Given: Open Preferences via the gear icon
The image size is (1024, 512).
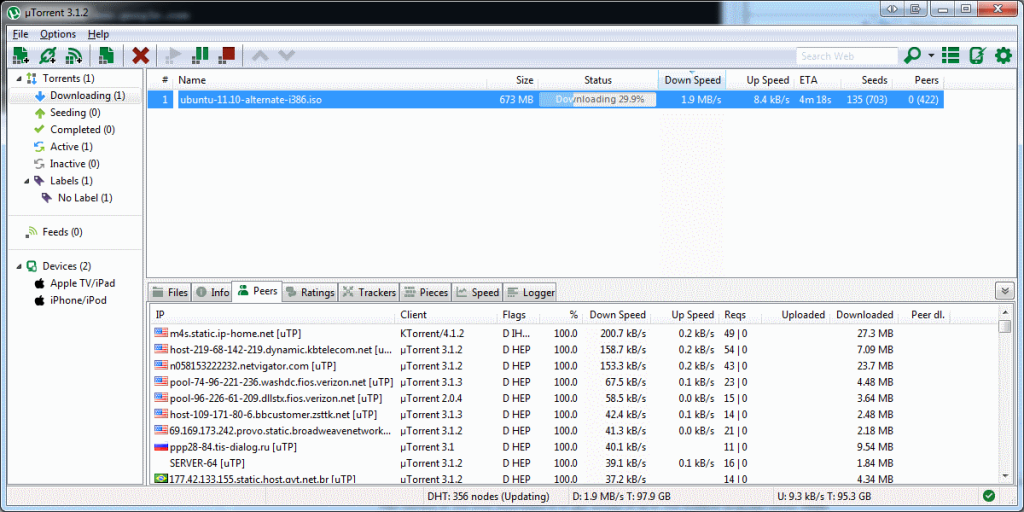Looking at the screenshot, I should point(1003,56).
